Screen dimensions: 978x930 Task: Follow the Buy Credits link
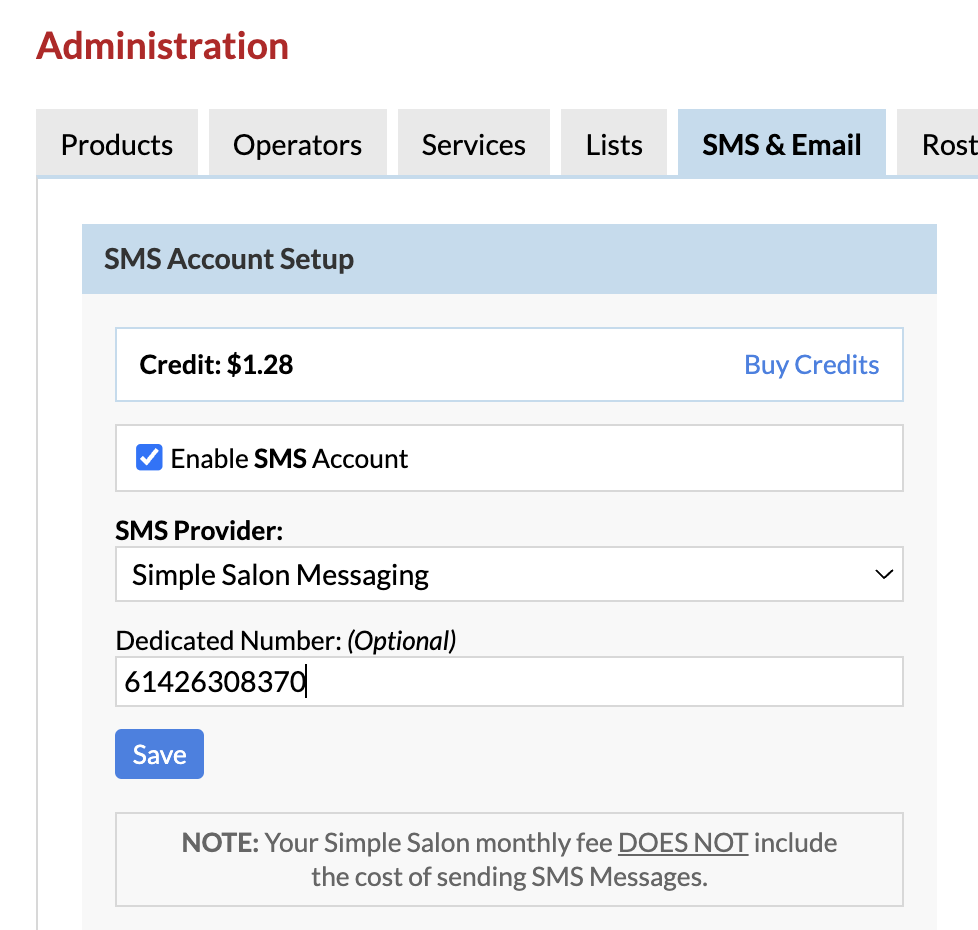click(x=811, y=365)
